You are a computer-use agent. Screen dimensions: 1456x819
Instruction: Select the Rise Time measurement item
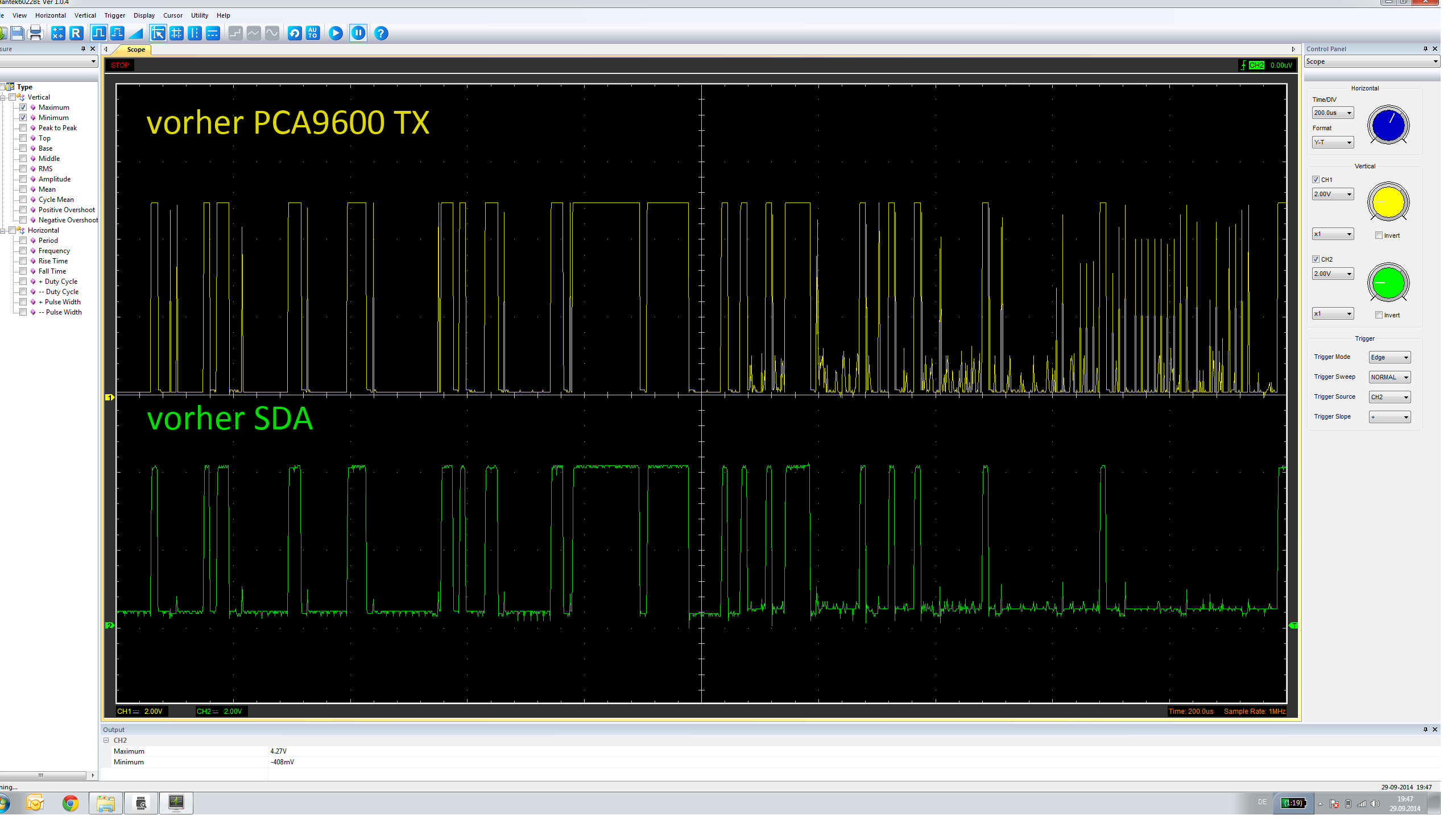tap(53, 261)
